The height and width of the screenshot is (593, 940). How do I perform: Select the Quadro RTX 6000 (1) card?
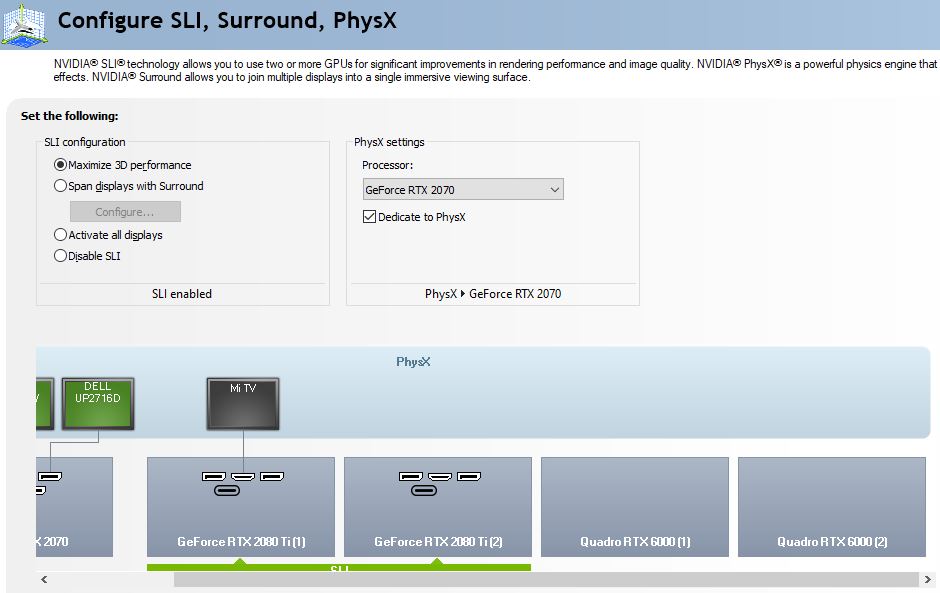point(635,507)
